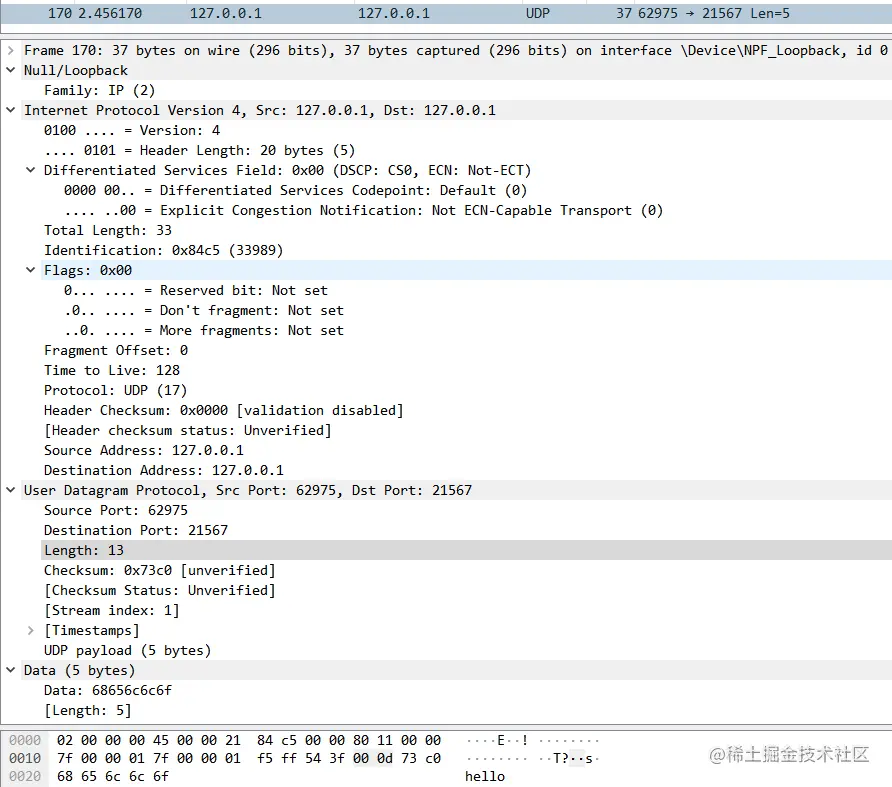Collapse the Flags: 0x00 node
Viewport: 892px width, 787px height.
(x=31, y=270)
